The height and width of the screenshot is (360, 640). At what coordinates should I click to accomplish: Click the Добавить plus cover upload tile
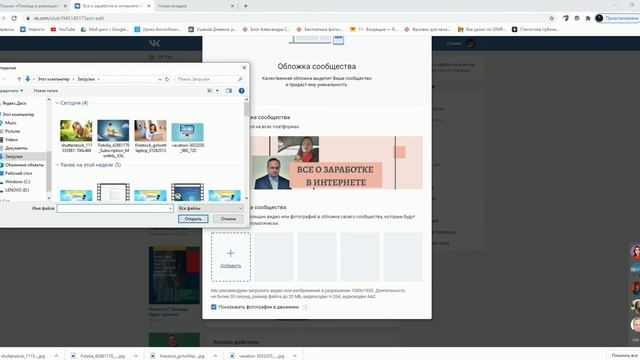[x=231, y=257]
